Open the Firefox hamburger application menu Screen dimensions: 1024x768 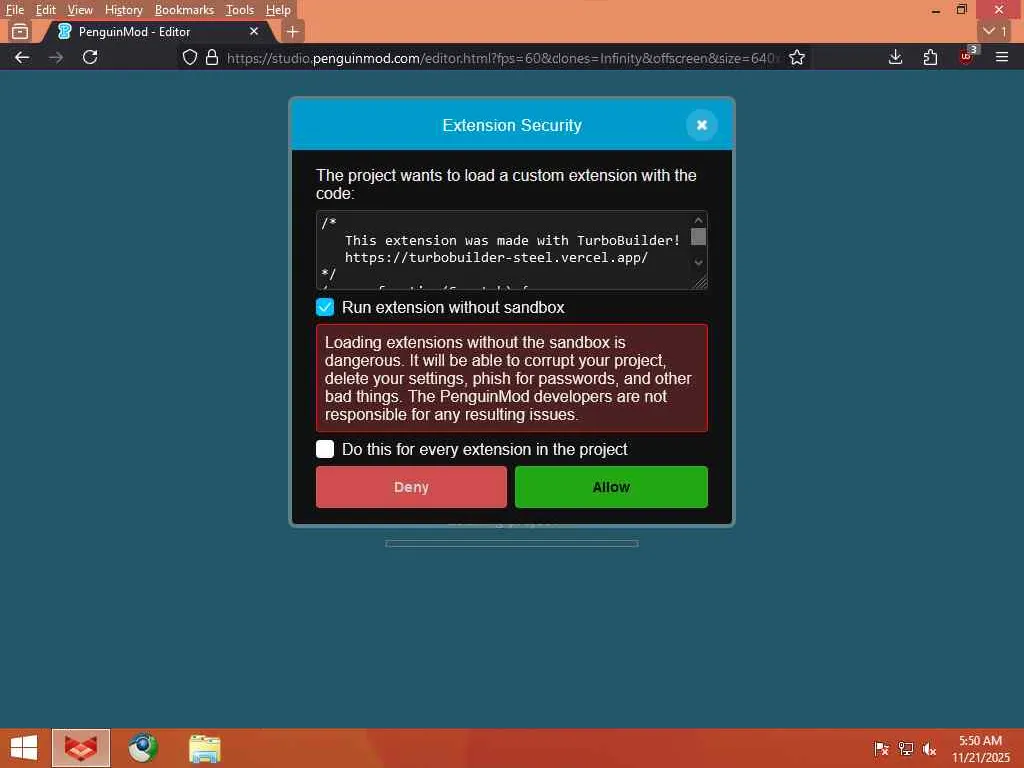1002,57
